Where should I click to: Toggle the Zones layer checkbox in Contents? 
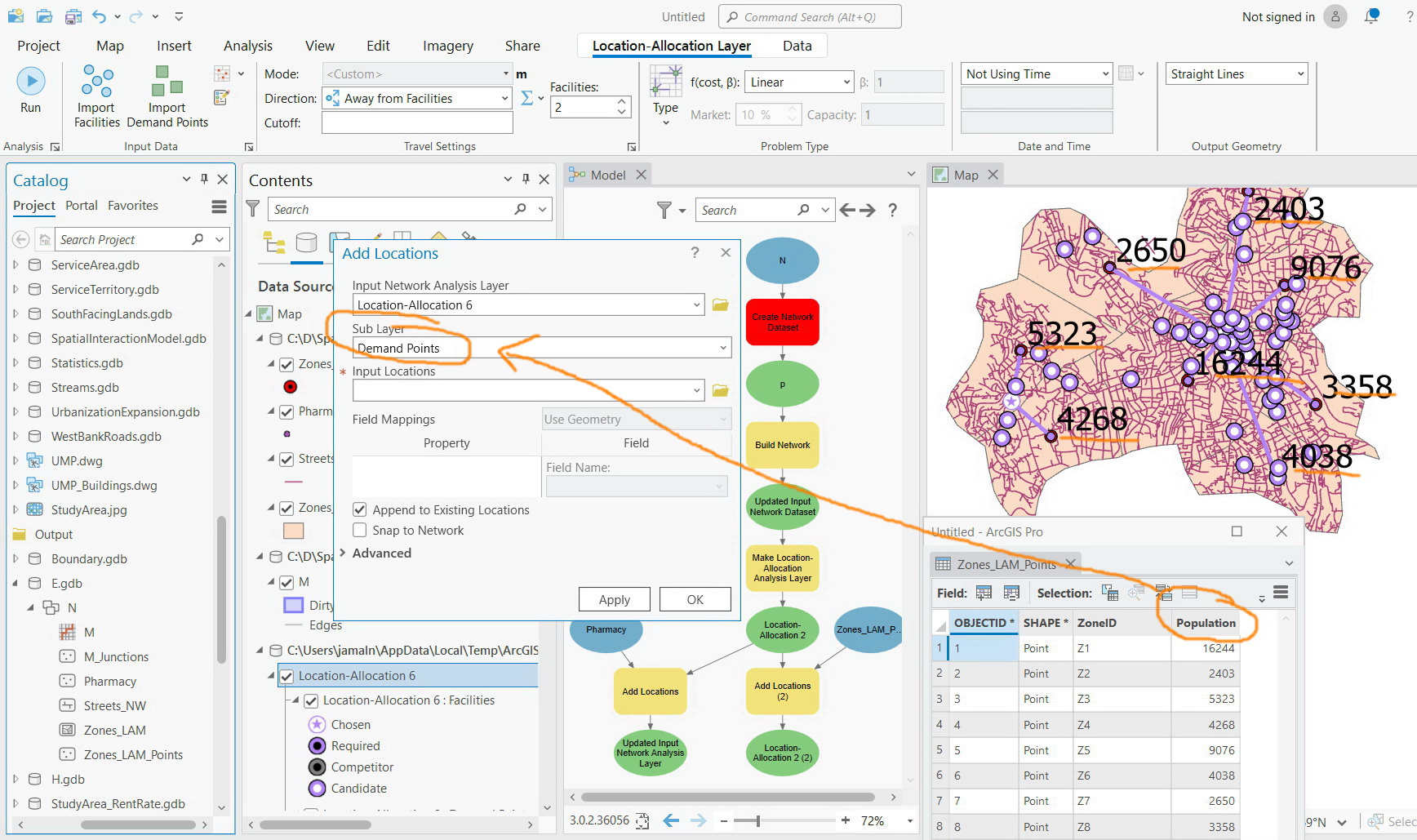[x=287, y=364]
